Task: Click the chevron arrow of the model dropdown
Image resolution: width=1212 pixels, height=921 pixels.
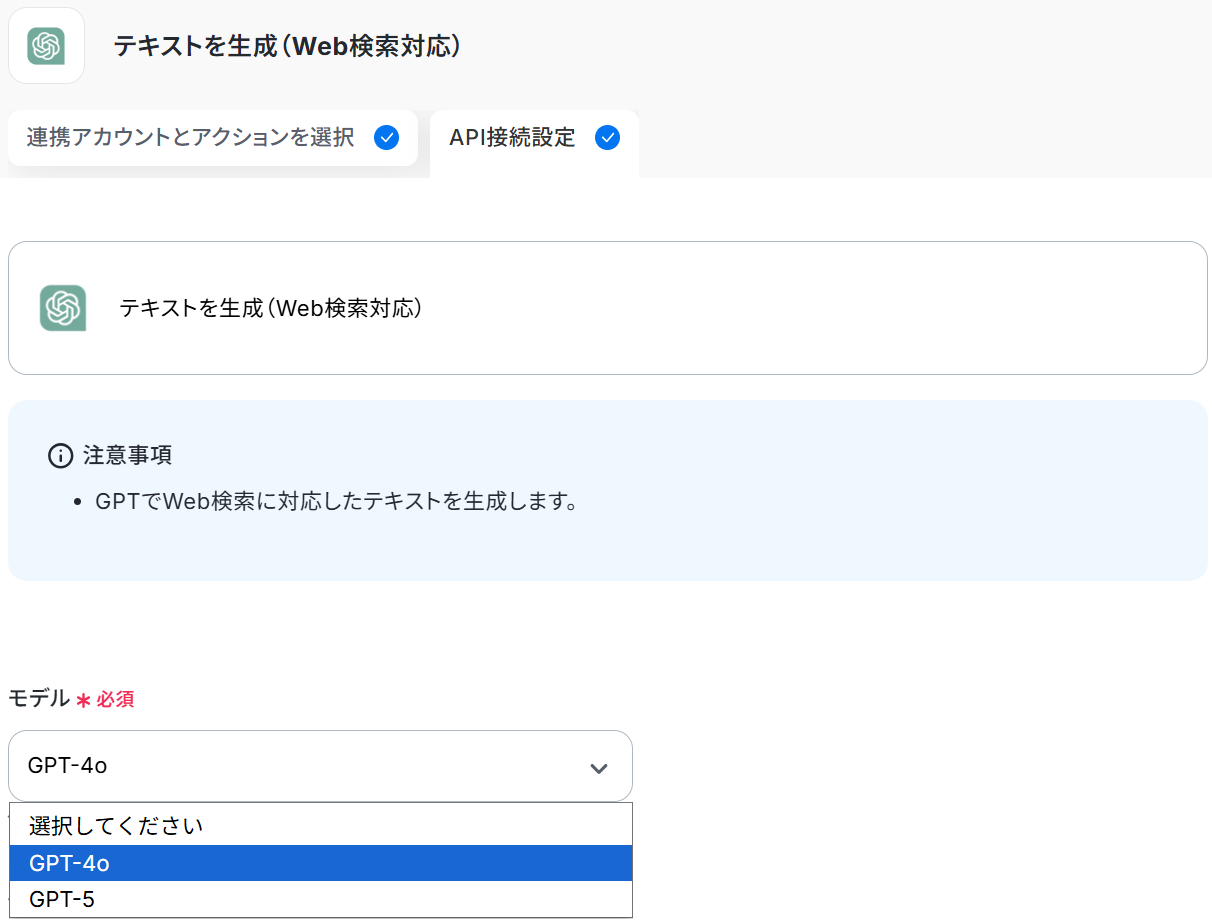Action: pos(599,768)
